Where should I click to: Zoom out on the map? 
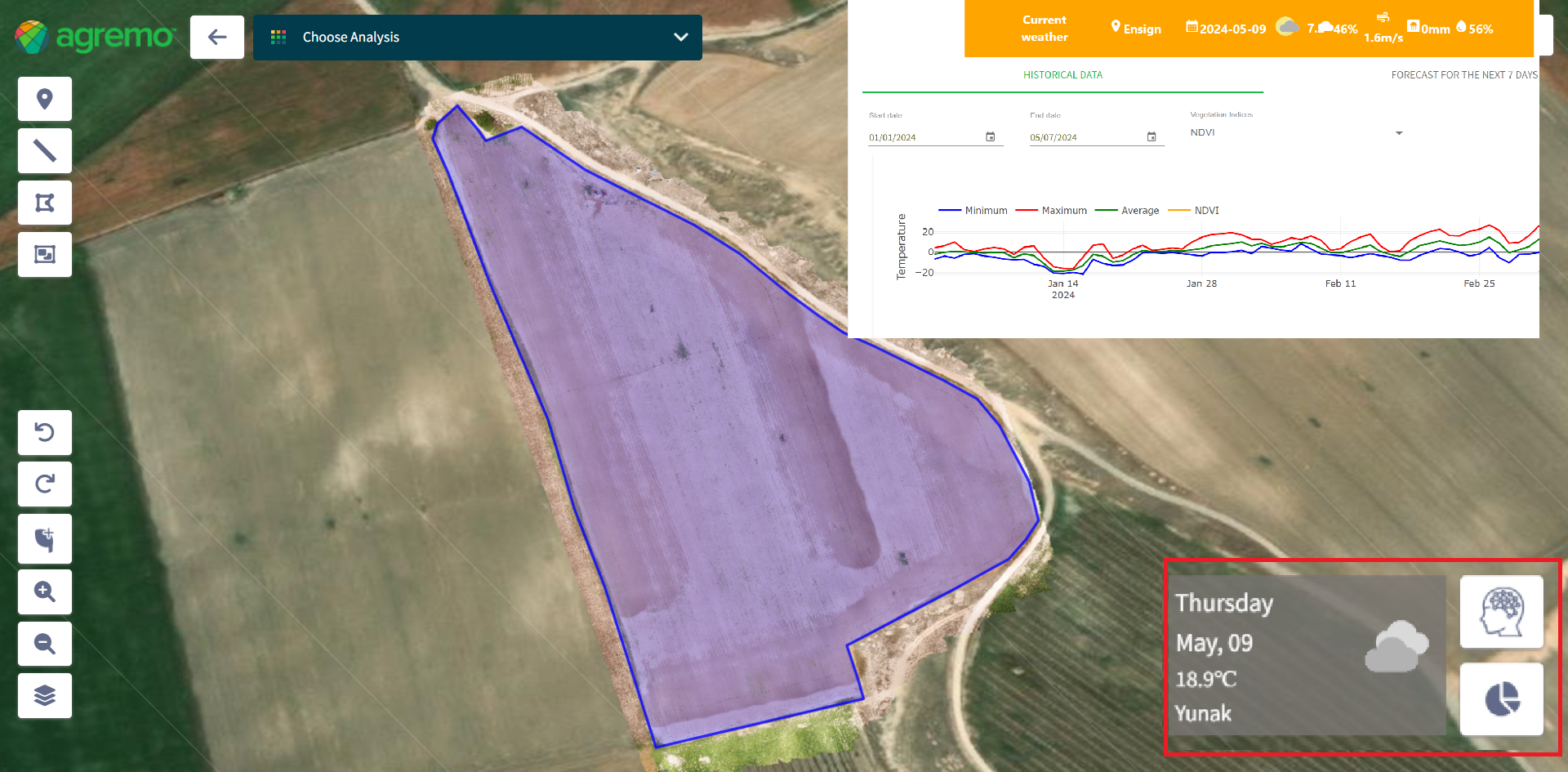45,644
